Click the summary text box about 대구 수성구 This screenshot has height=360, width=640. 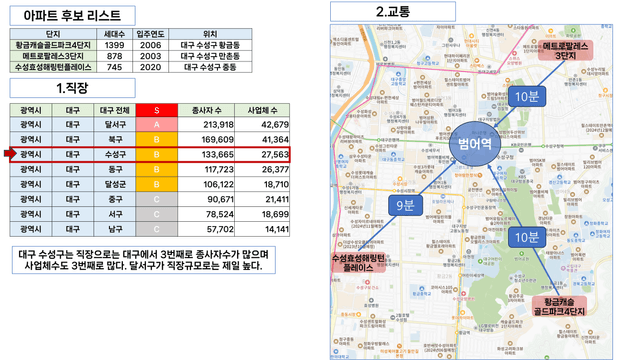[x=144, y=260]
